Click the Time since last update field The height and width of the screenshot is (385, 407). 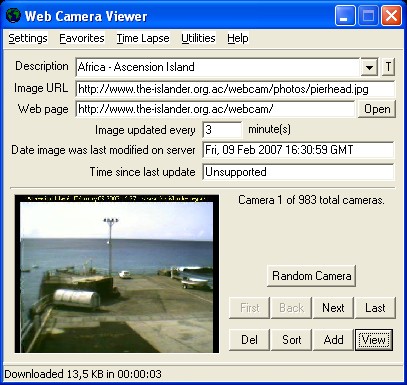(298, 172)
